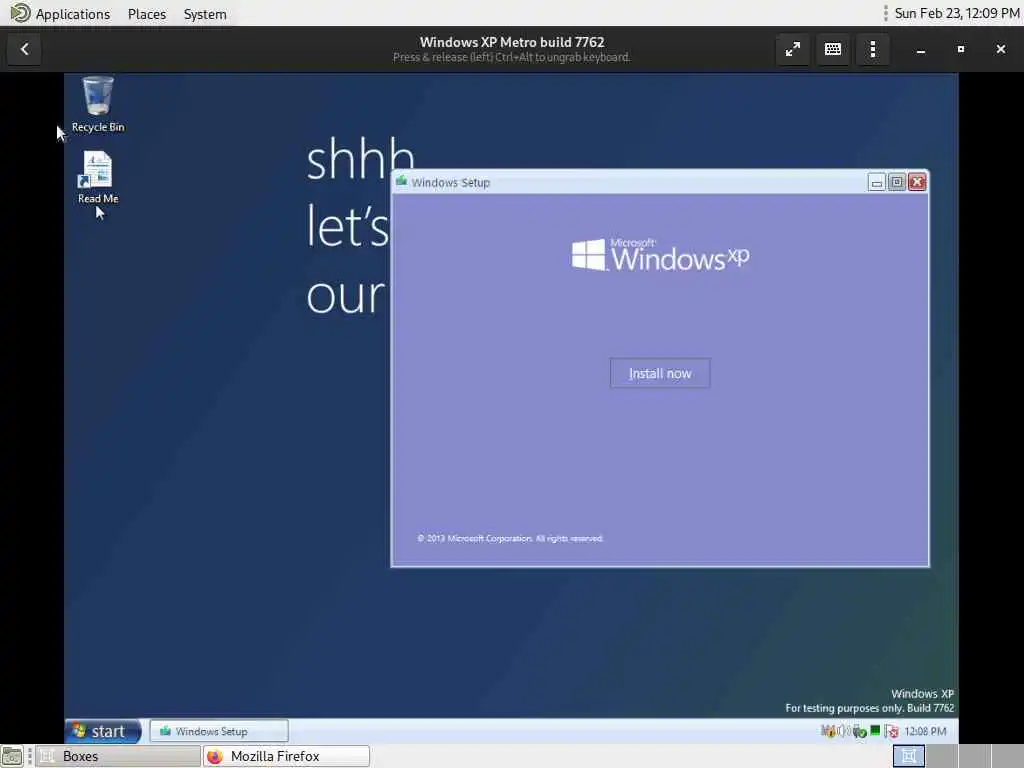
Task: Maximize the Windows Setup dialog
Action: [x=897, y=182]
